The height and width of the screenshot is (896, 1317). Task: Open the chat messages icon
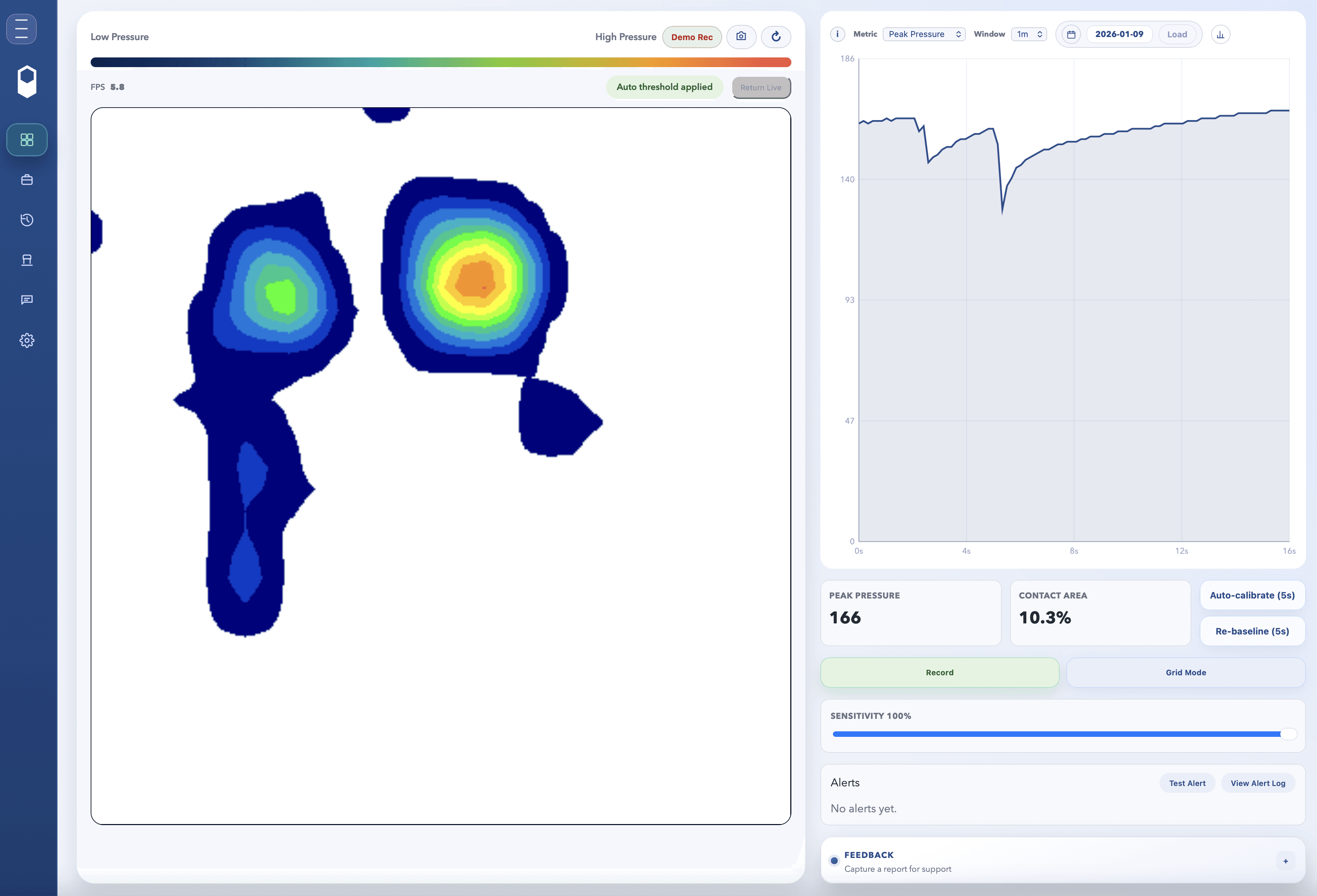(x=27, y=300)
